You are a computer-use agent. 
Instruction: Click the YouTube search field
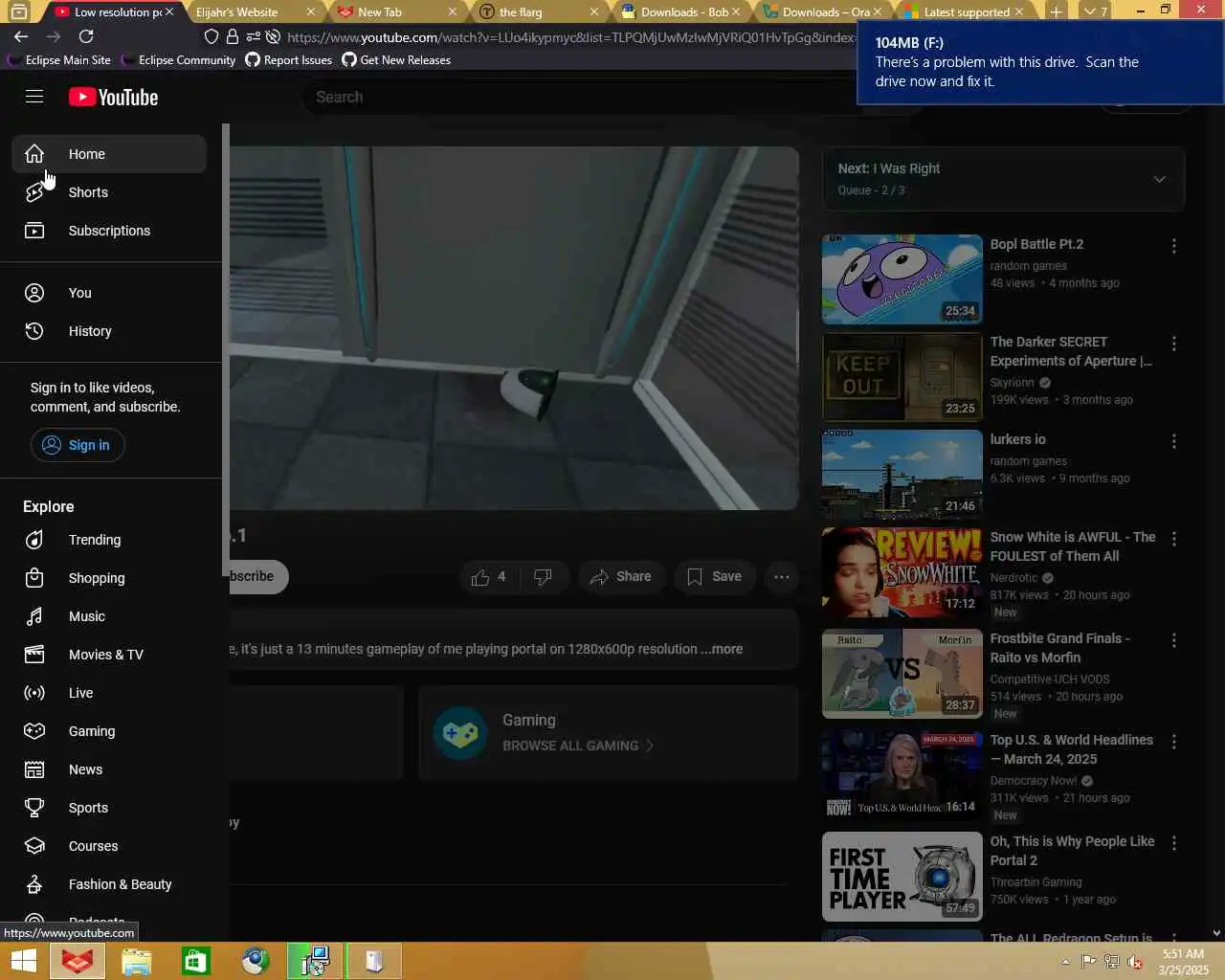coord(584,97)
